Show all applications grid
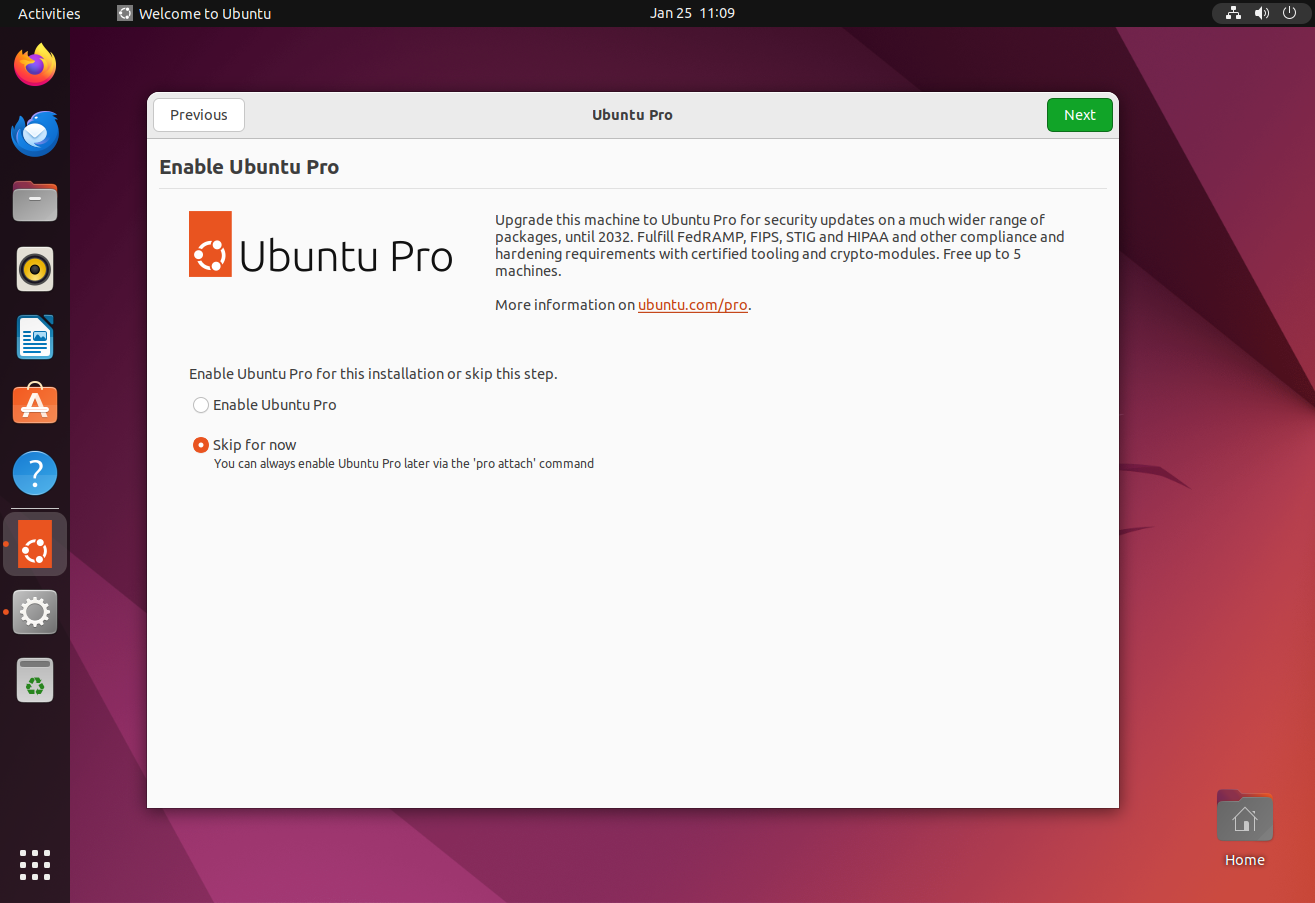 pos(35,865)
